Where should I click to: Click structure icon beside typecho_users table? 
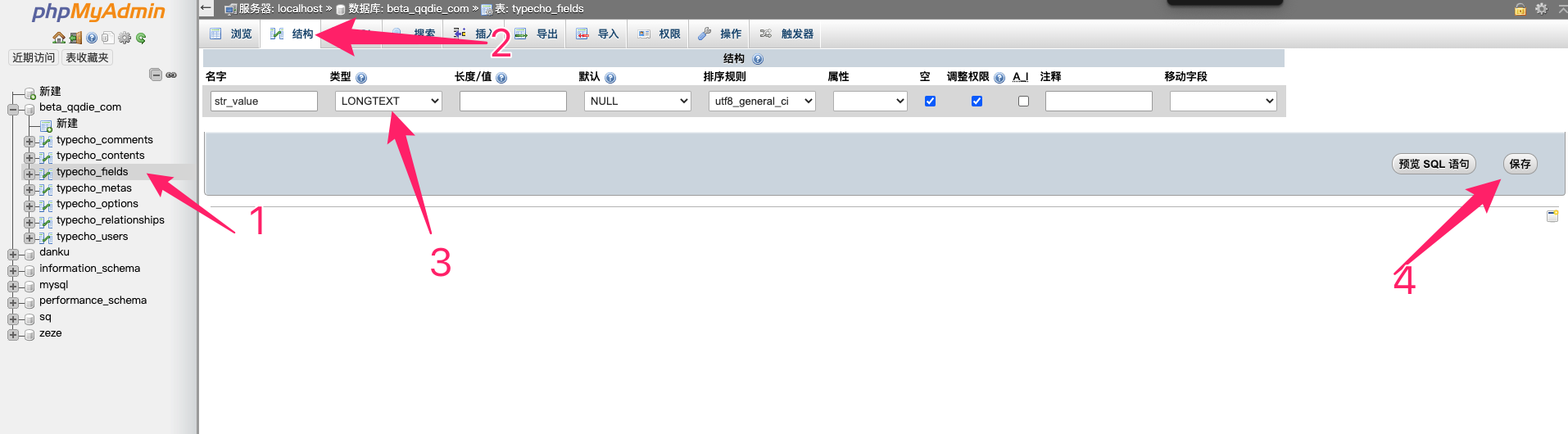point(45,237)
